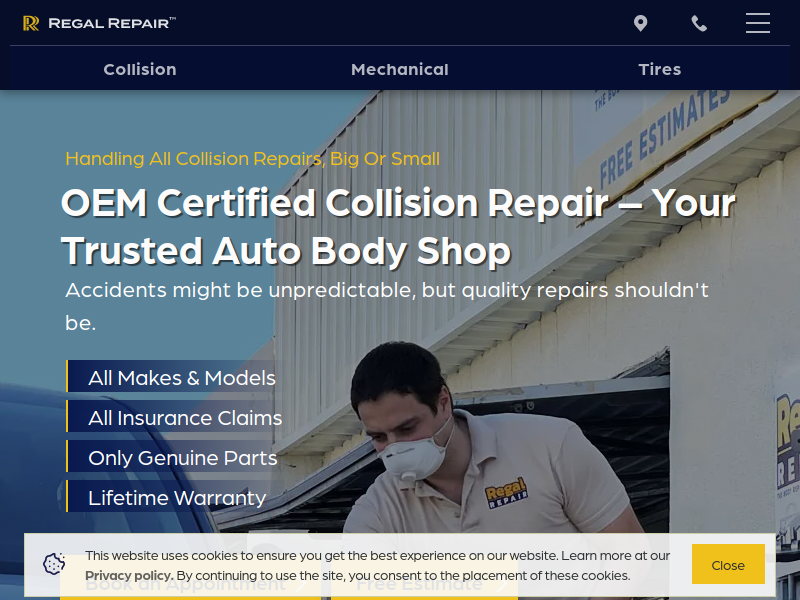Click the Regal Repair logo icon
The height and width of the screenshot is (600, 800).
pyautogui.click(x=31, y=23)
